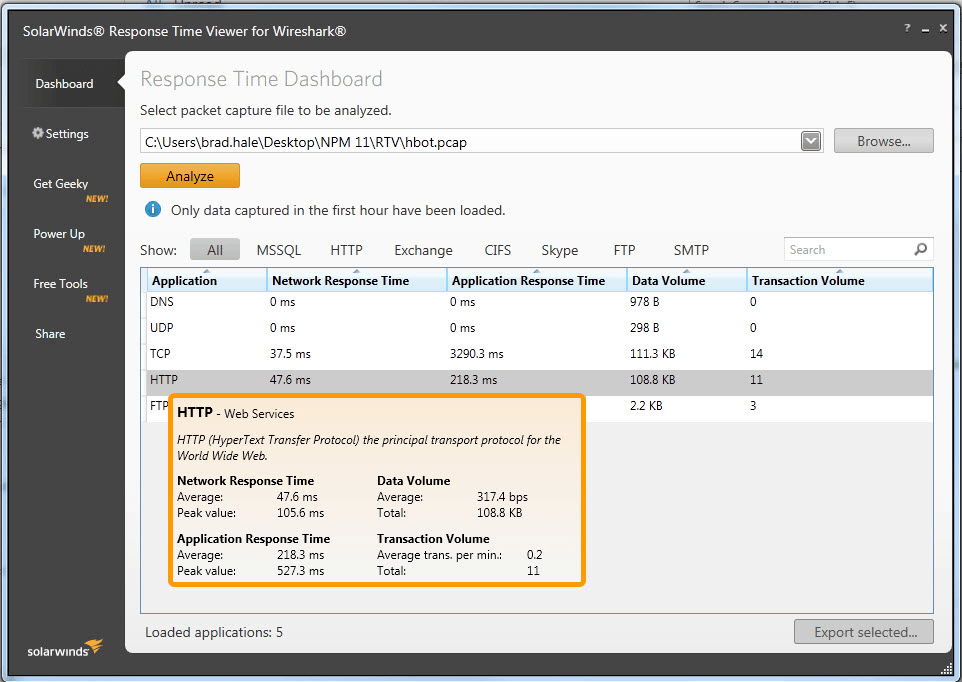Sort by Network Response Time column
This screenshot has width=962, height=682.
[x=357, y=280]
